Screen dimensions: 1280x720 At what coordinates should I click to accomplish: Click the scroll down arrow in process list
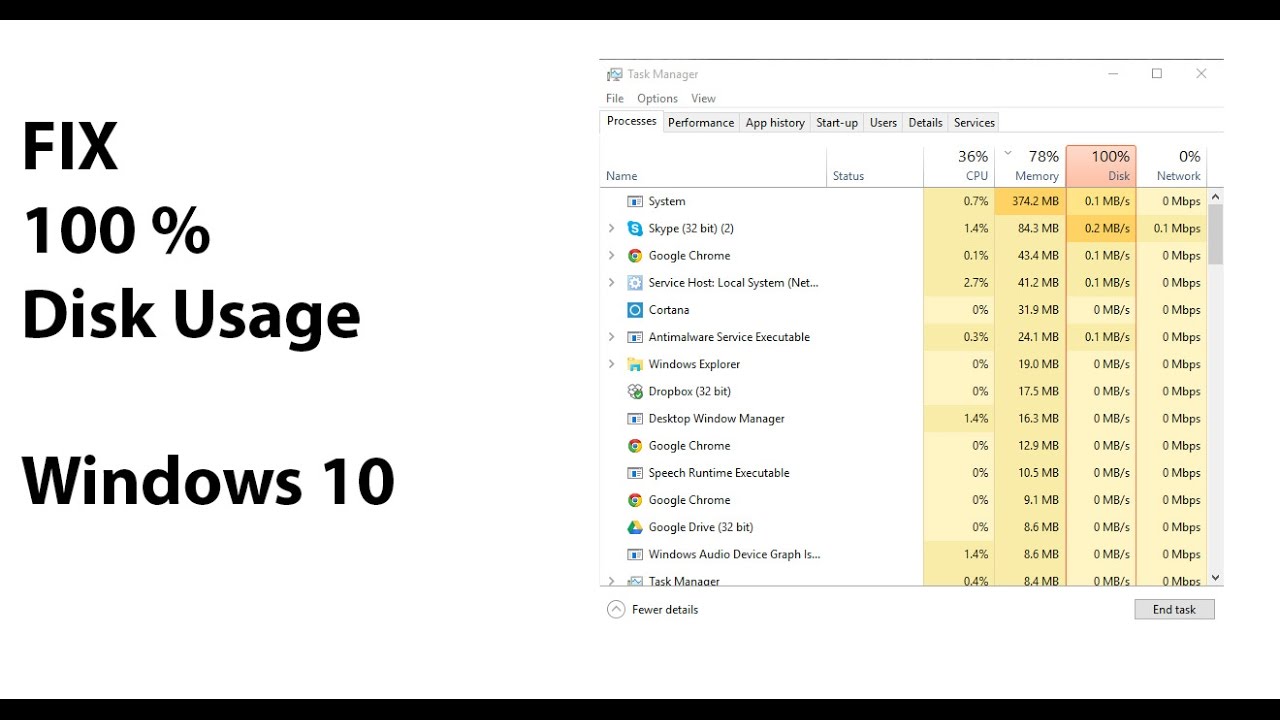pos(1216,578)
